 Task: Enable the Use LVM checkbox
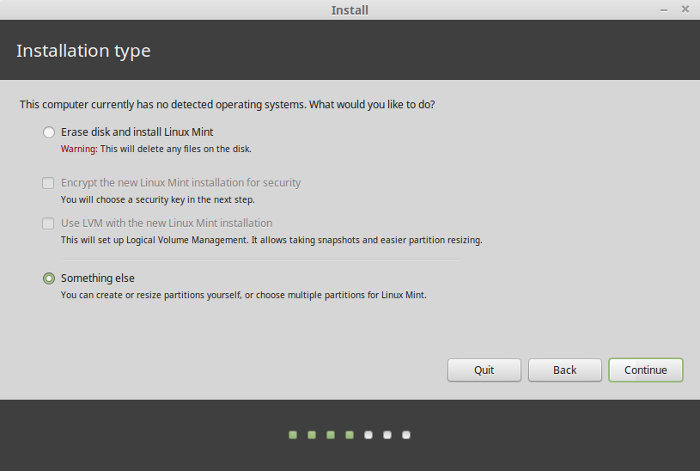click(x=48, y=223)
